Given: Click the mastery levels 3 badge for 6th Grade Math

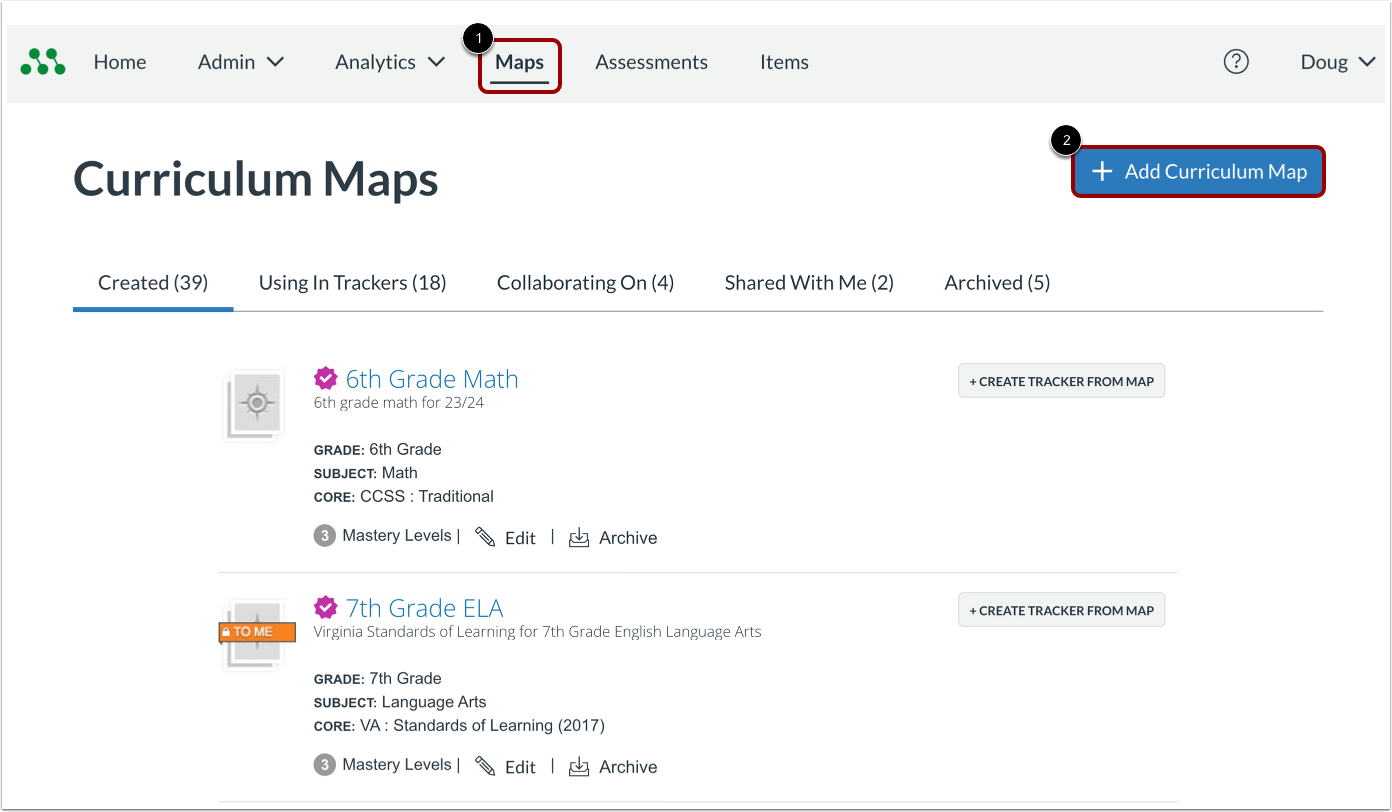Looking at the screenshot, I should (x=324, y=536).
